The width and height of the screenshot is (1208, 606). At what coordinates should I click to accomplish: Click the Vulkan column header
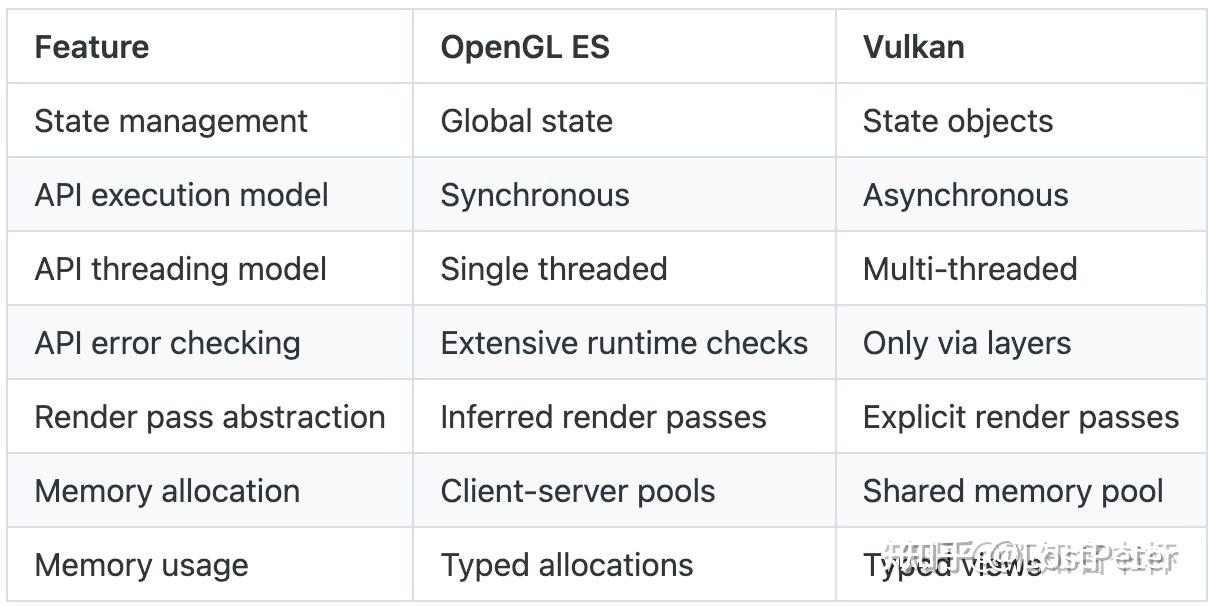(x=913, y=47)
